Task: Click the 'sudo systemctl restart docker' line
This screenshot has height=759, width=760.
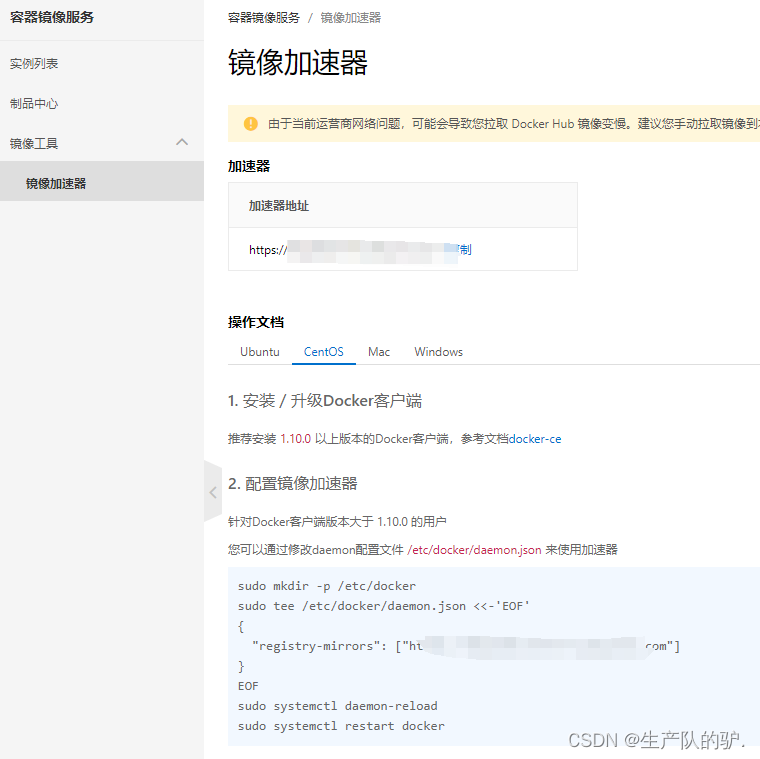Action: click(341, 726)
